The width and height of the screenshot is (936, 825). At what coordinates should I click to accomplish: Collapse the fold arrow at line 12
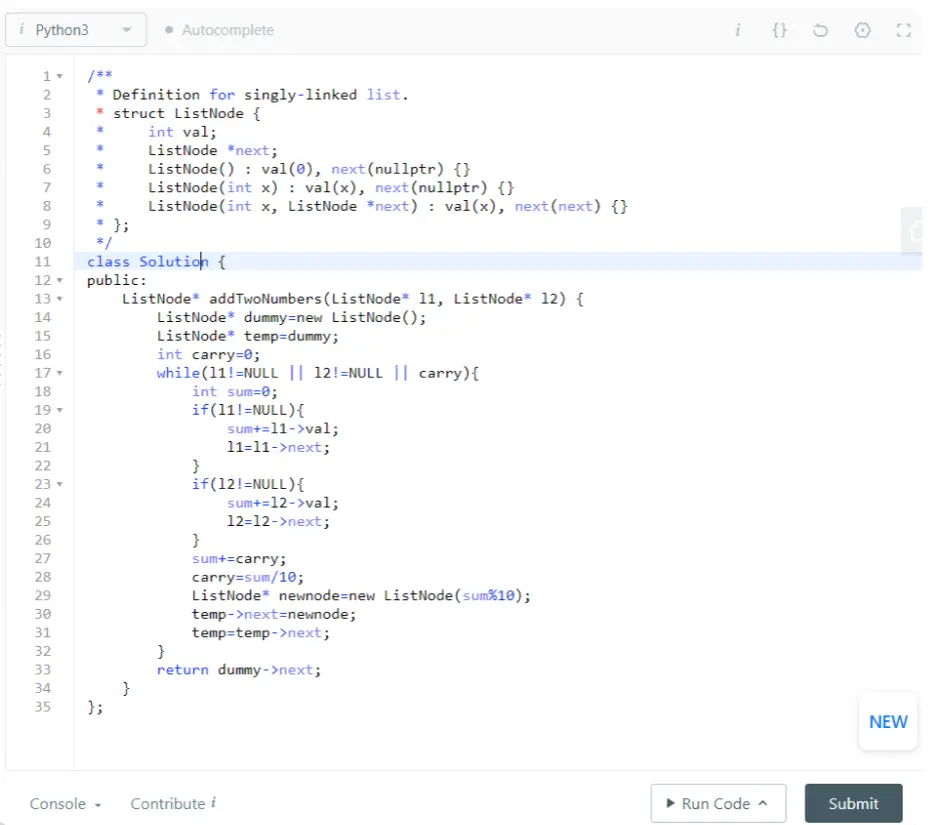coord(60,280)
